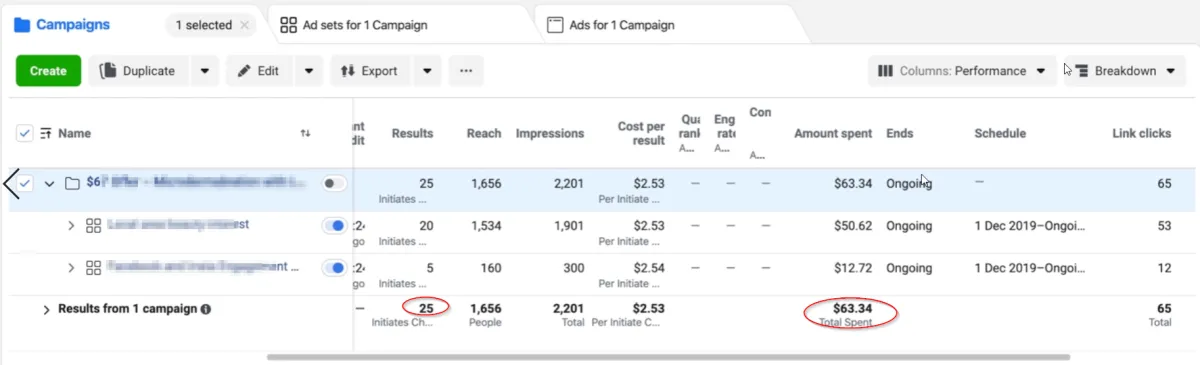Expand the Results from 1 campaign row

pos(46,310)
